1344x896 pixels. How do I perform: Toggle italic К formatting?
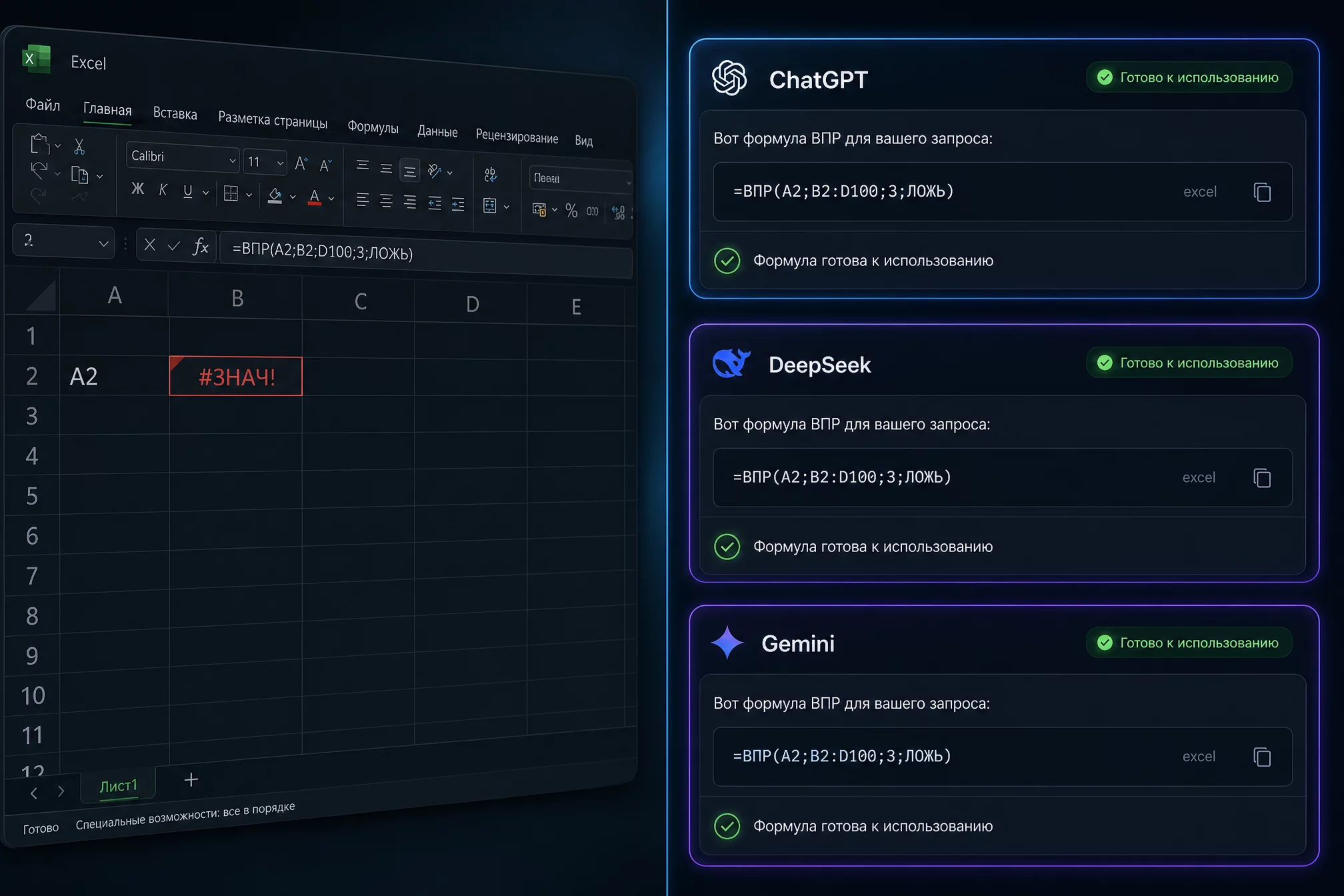click(x=163, y=190)
